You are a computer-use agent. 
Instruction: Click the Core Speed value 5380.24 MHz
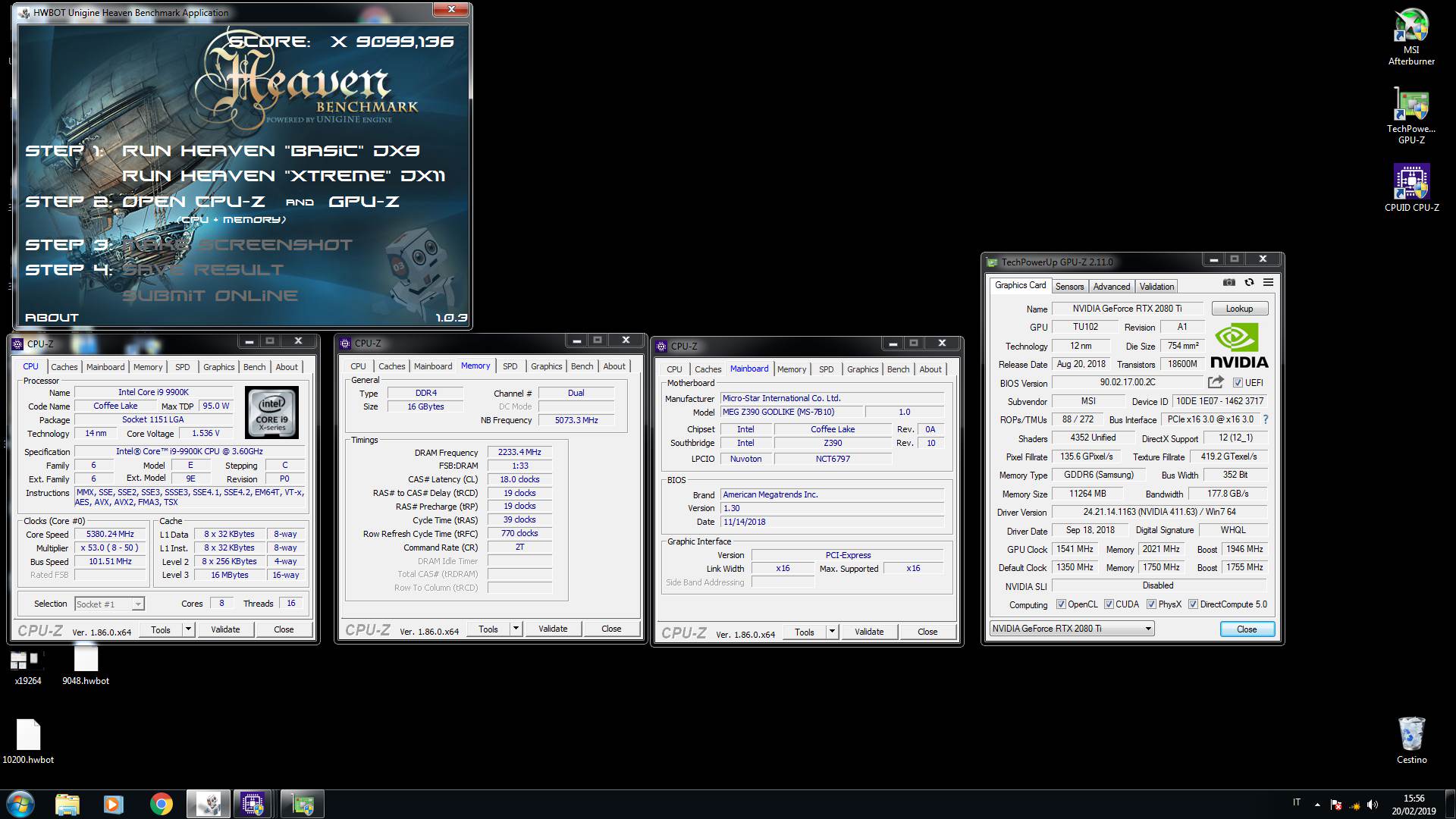point(110,534)
